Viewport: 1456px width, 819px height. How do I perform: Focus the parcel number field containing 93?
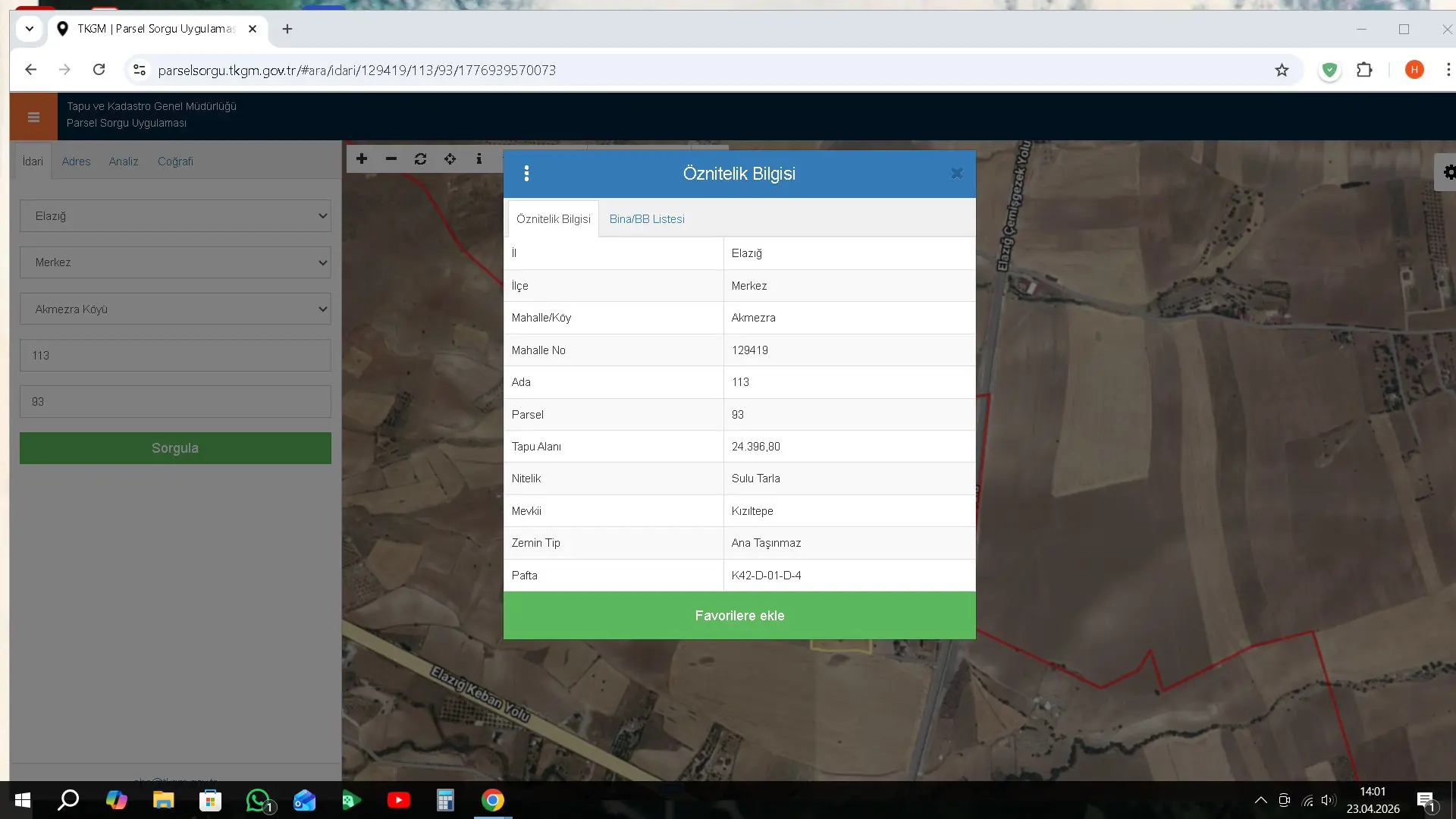[x=175, y=401]
